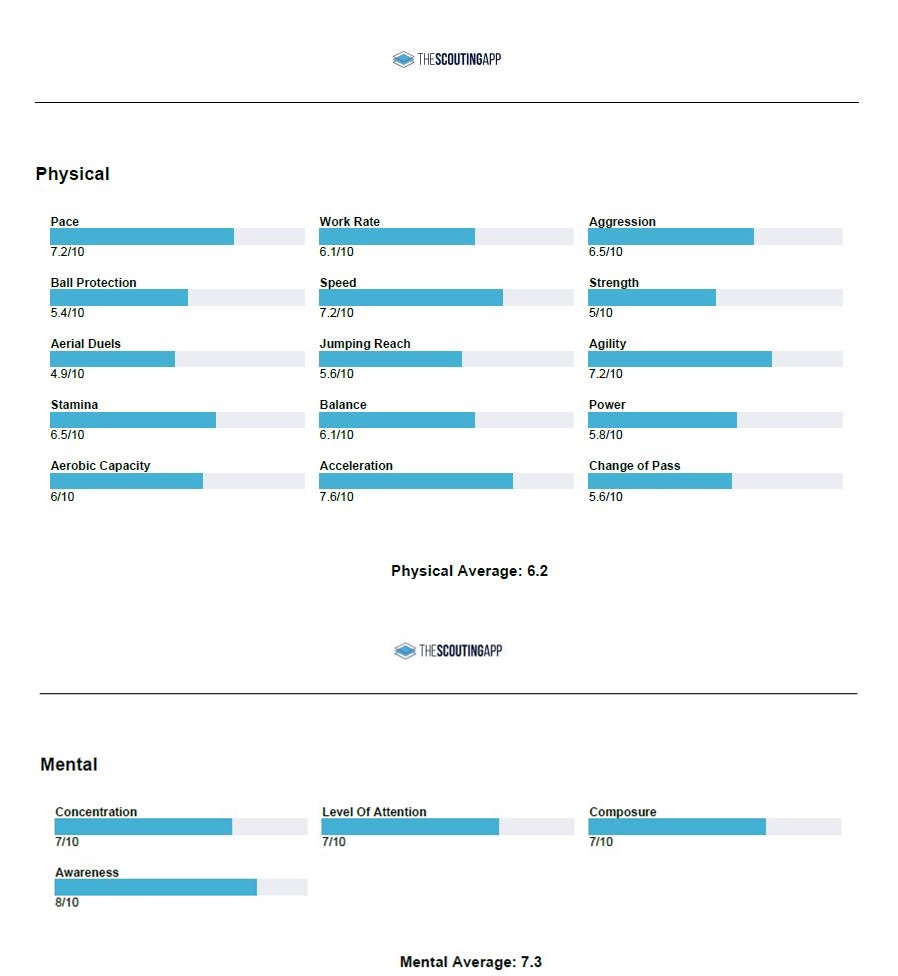Select the Concentration progress bar

[181, 827]
